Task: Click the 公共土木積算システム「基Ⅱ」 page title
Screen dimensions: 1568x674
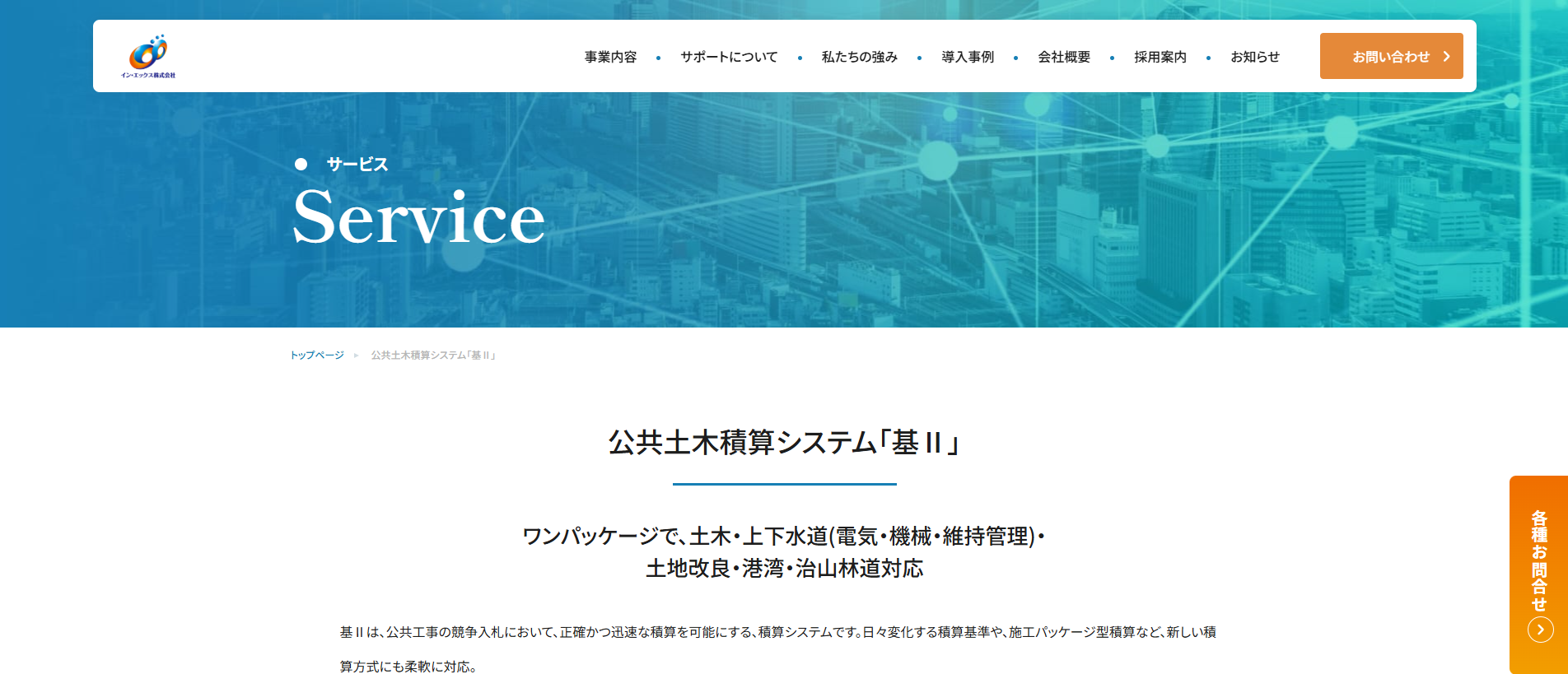Action: [x=784, y=443]
